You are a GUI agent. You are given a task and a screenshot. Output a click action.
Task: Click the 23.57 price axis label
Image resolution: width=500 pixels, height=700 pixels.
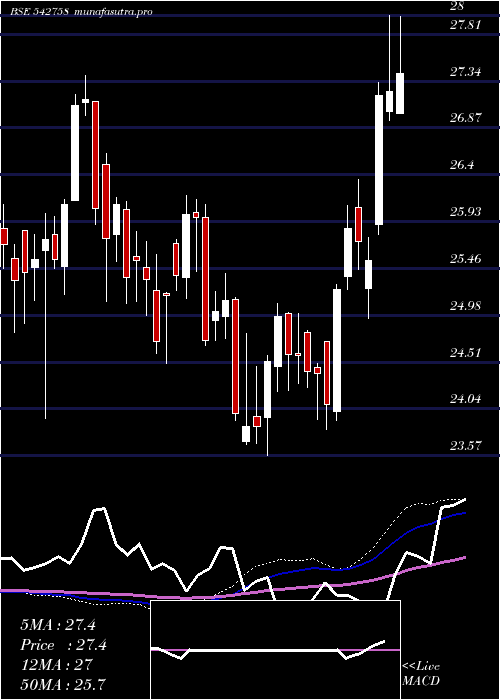(x=466, y=445)
